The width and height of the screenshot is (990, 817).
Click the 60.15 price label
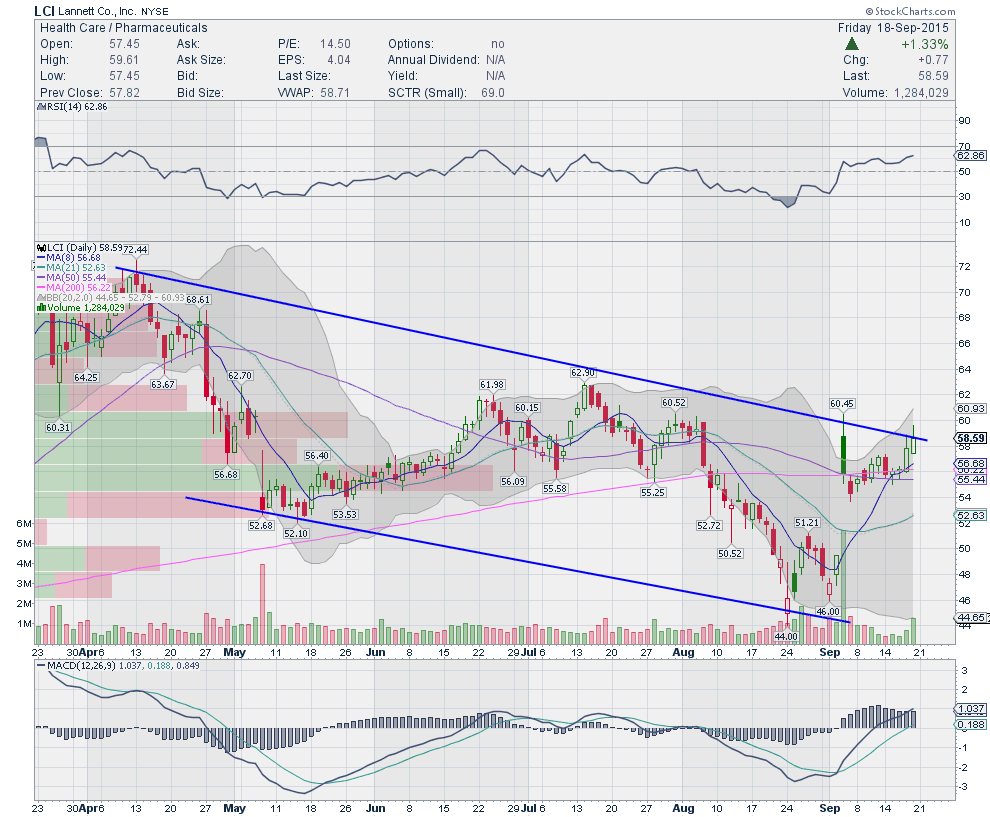tap(527, 408)
